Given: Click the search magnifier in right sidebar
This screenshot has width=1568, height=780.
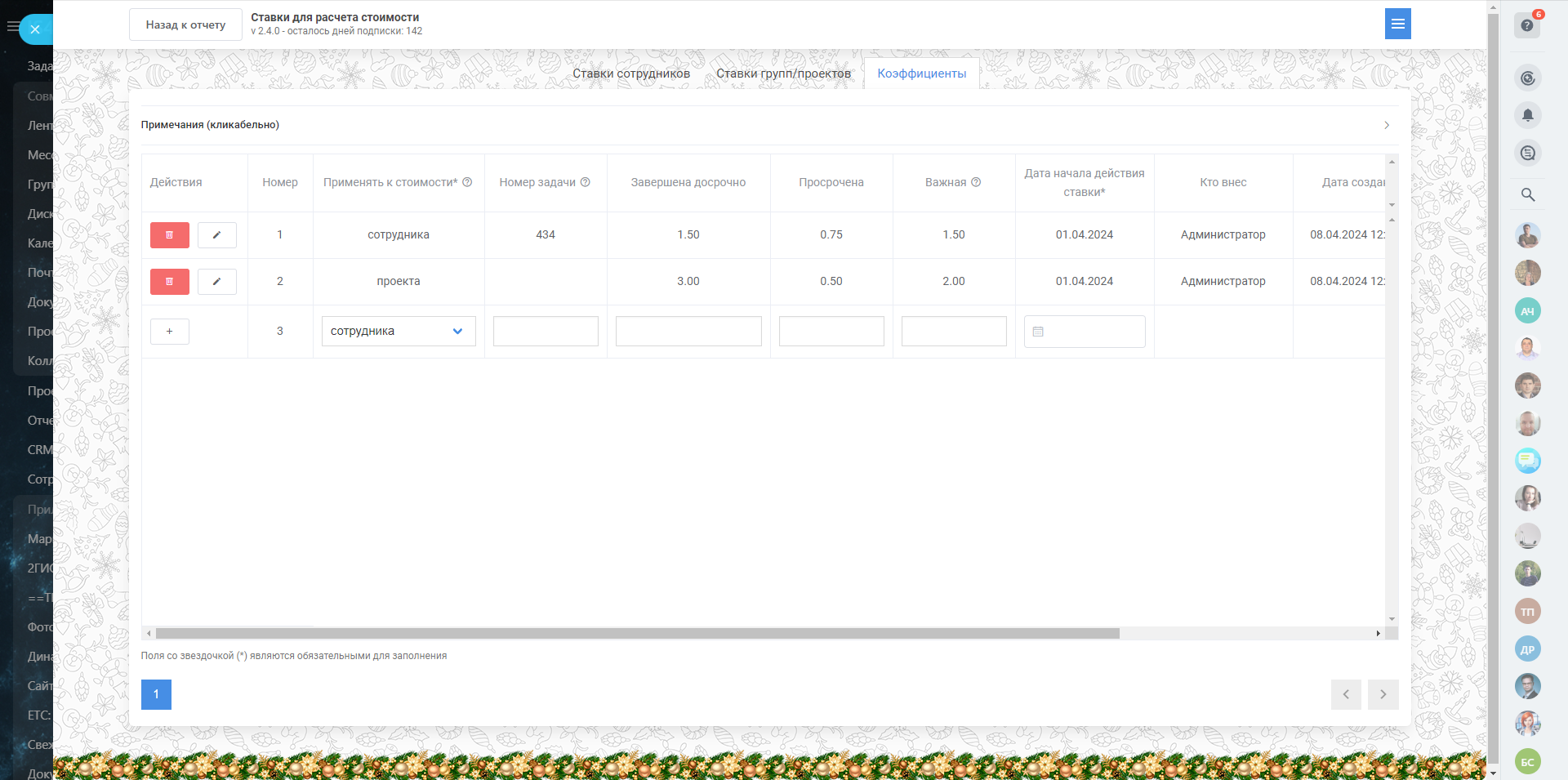Looking at the screenshot, I should [1527, 194].
